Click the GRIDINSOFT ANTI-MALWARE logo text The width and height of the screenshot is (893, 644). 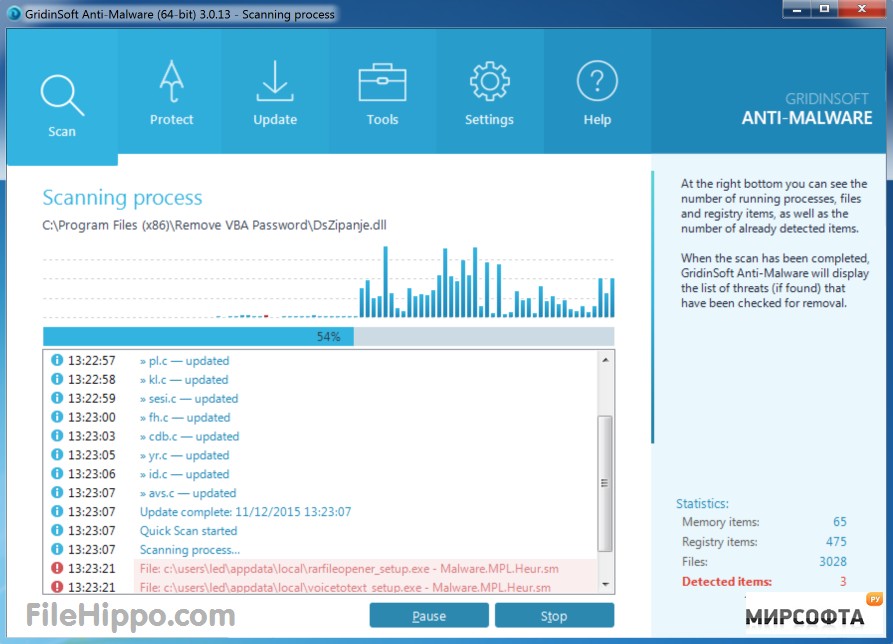pyautogui.click(x=806, y=109)
